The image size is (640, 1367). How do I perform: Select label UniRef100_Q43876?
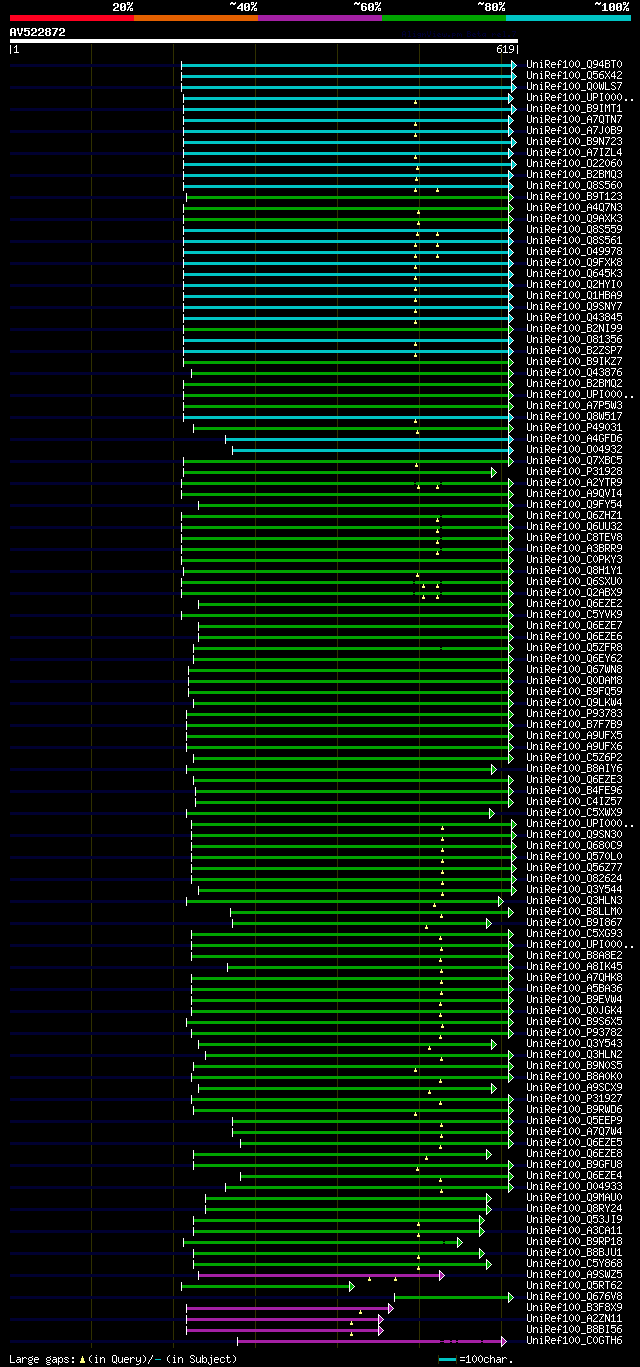(x=574, y=373)
